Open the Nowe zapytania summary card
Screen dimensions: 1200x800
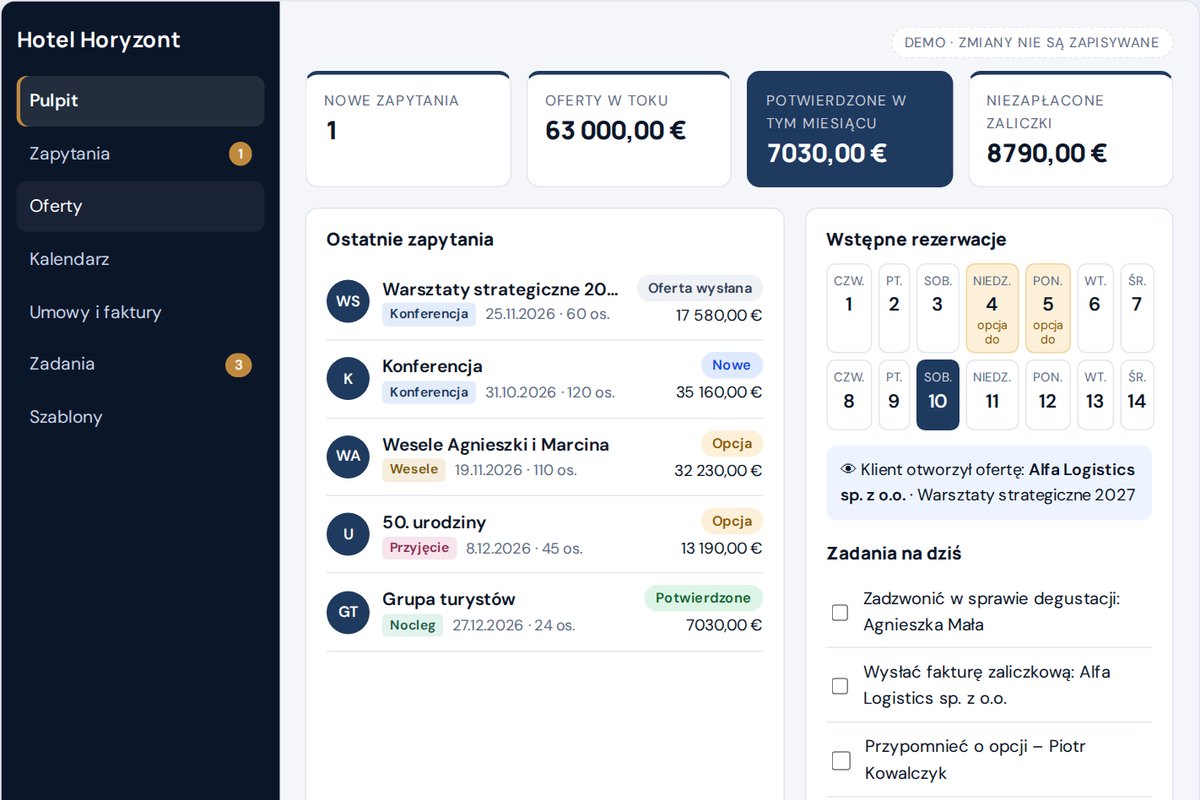click(x=408, y=129)
